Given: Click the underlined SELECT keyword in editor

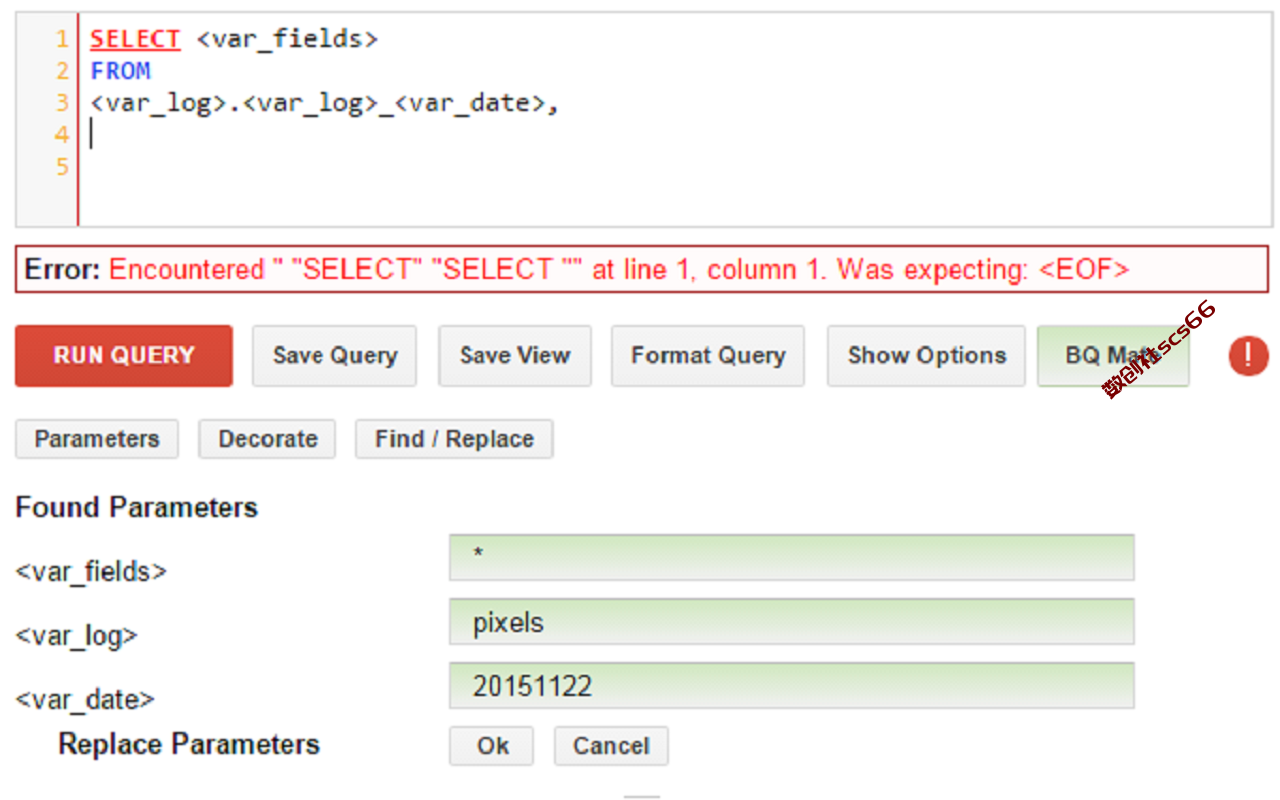Looking at the screenshot, I should tap(135, 40).
